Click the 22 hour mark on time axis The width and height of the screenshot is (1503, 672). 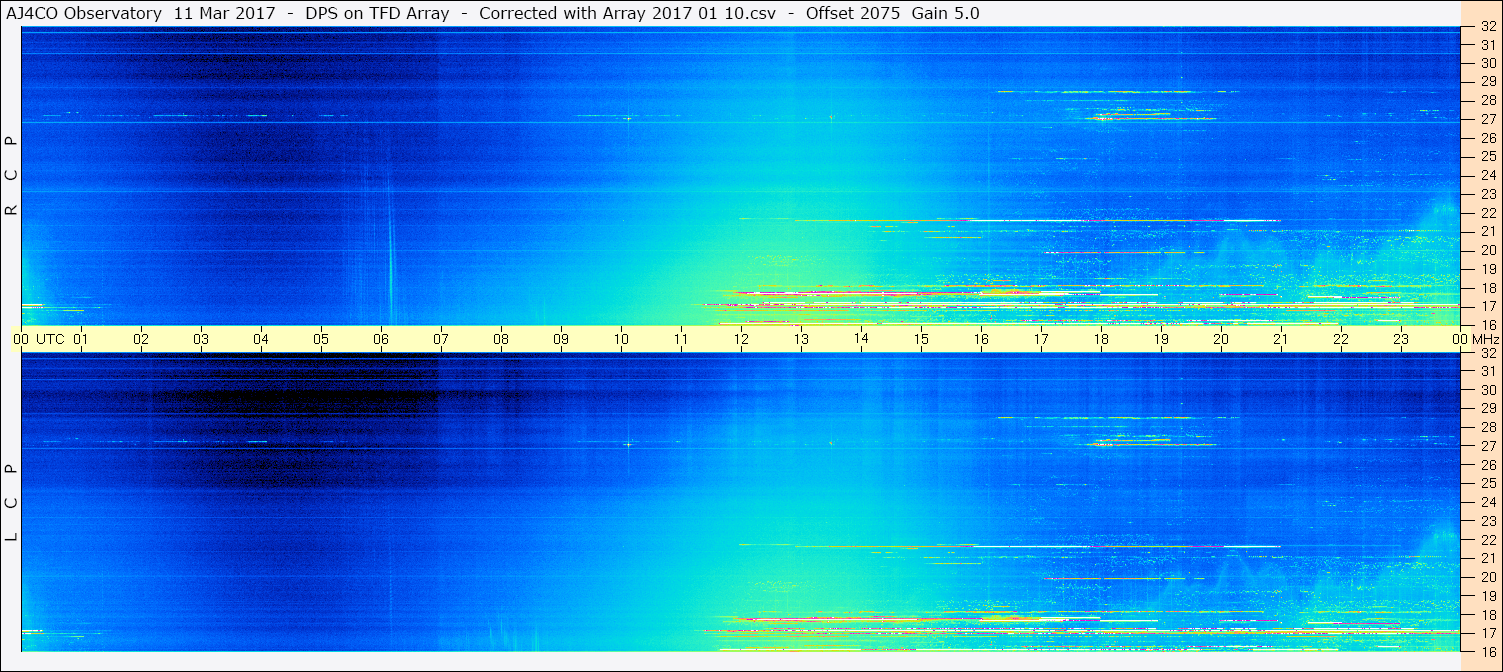(1341, 339)
